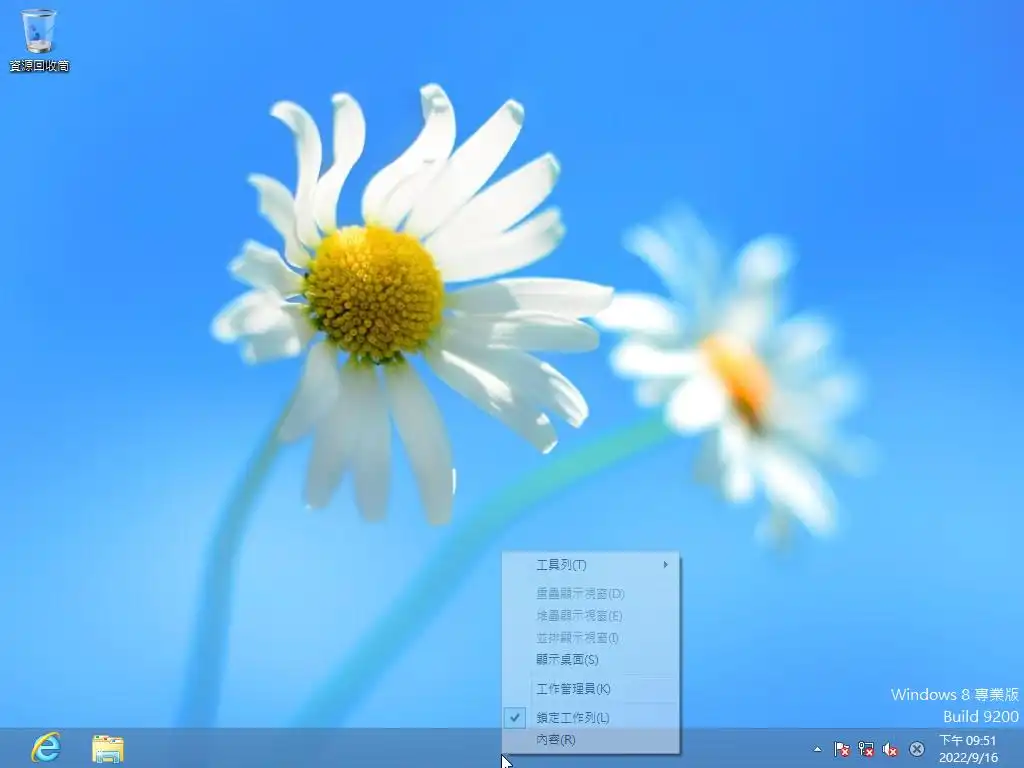
Task: Click the network status tray icon
Action: 866,749
